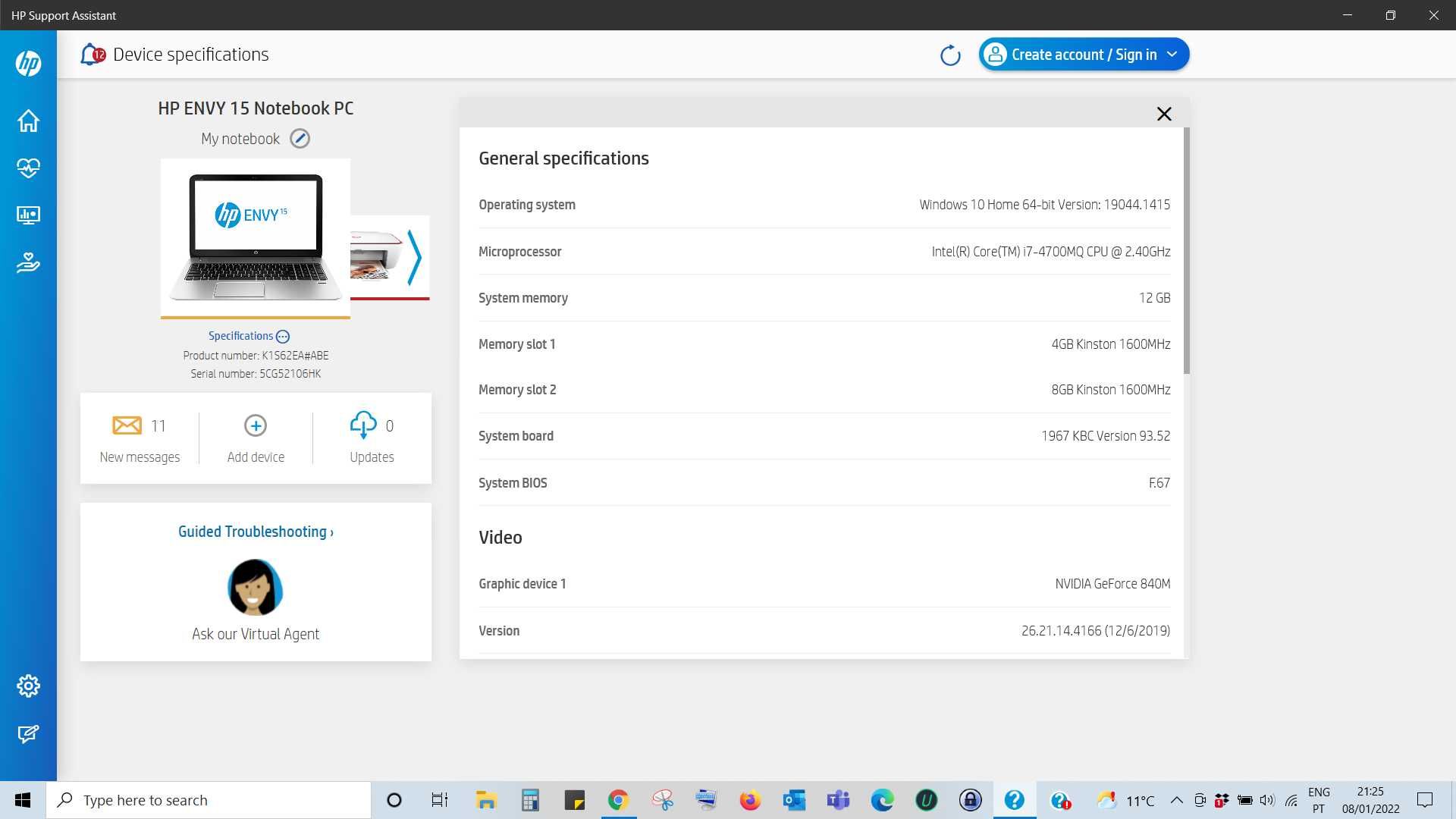Screen dimensions: 1456x819
Task: Launch Google Chrome from the taskbar
Action: (x=618, y=800)
